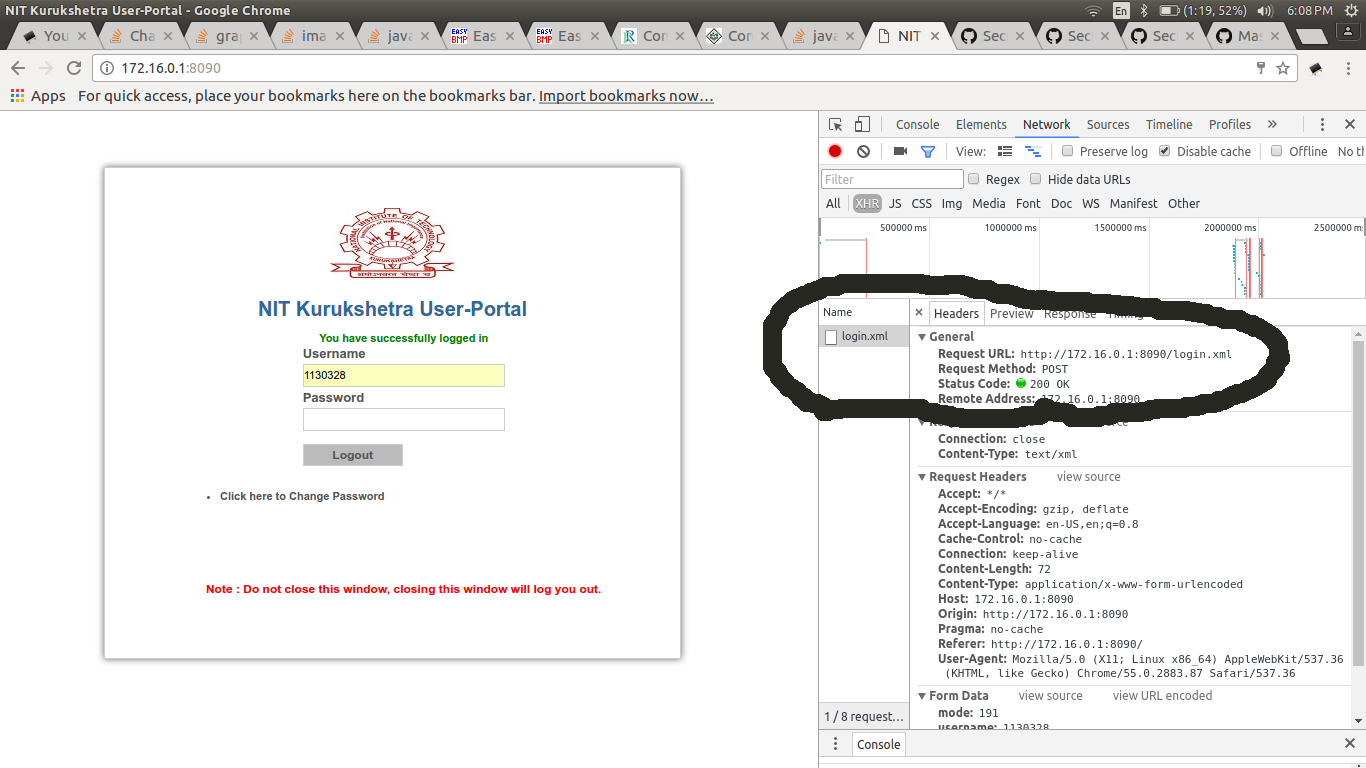Uncheck the Disable cache checkbox
Screen dimensions: 1366x768
[x=1165, y=151]
